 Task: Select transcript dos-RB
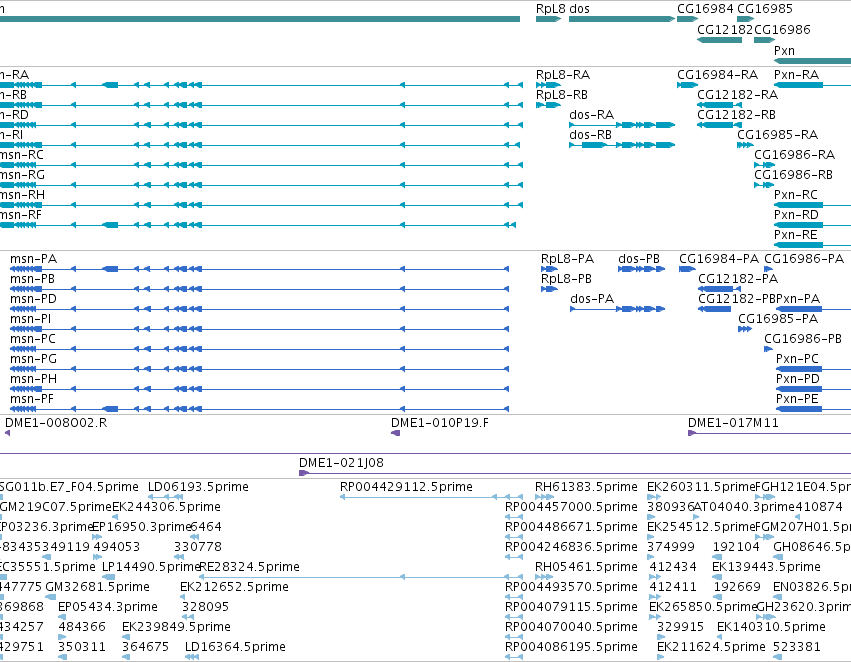590,135
